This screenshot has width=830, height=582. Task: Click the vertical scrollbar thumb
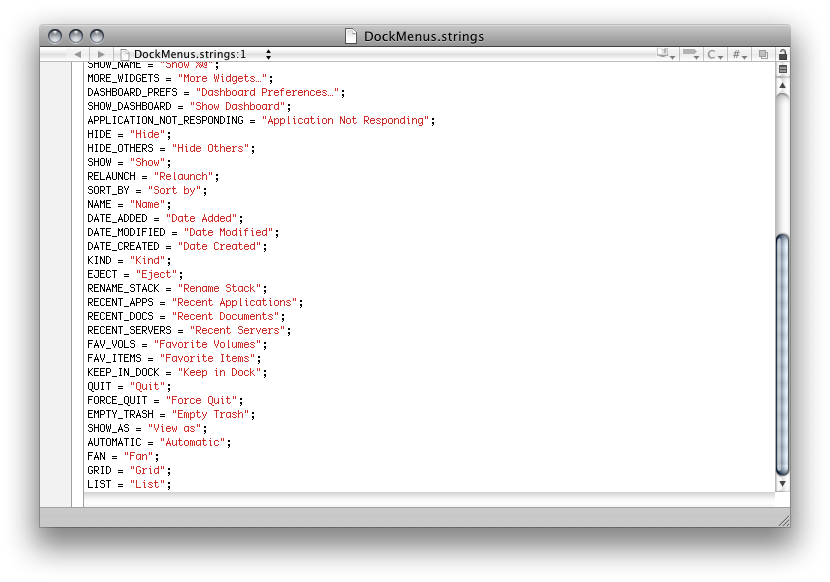point(782,355)
